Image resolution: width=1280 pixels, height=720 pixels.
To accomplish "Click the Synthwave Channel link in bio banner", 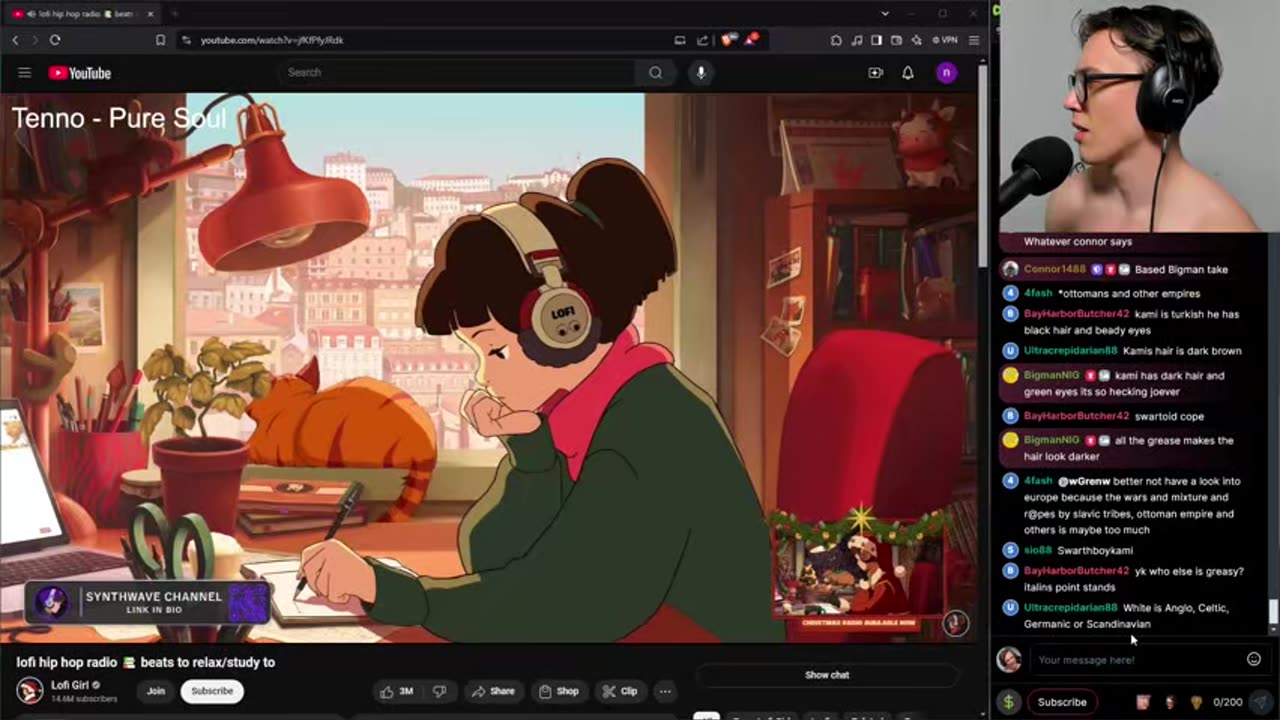I will pyautogui.click(x=148, y=602).
